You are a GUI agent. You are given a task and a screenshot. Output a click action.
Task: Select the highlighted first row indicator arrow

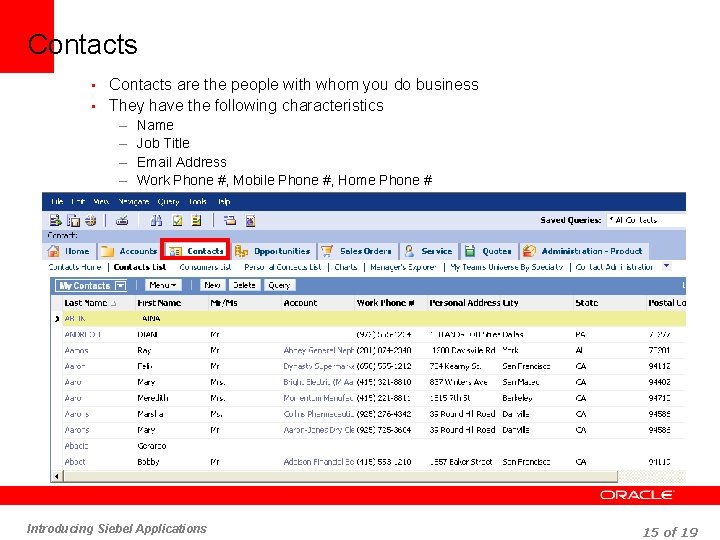tap(56, 319)
